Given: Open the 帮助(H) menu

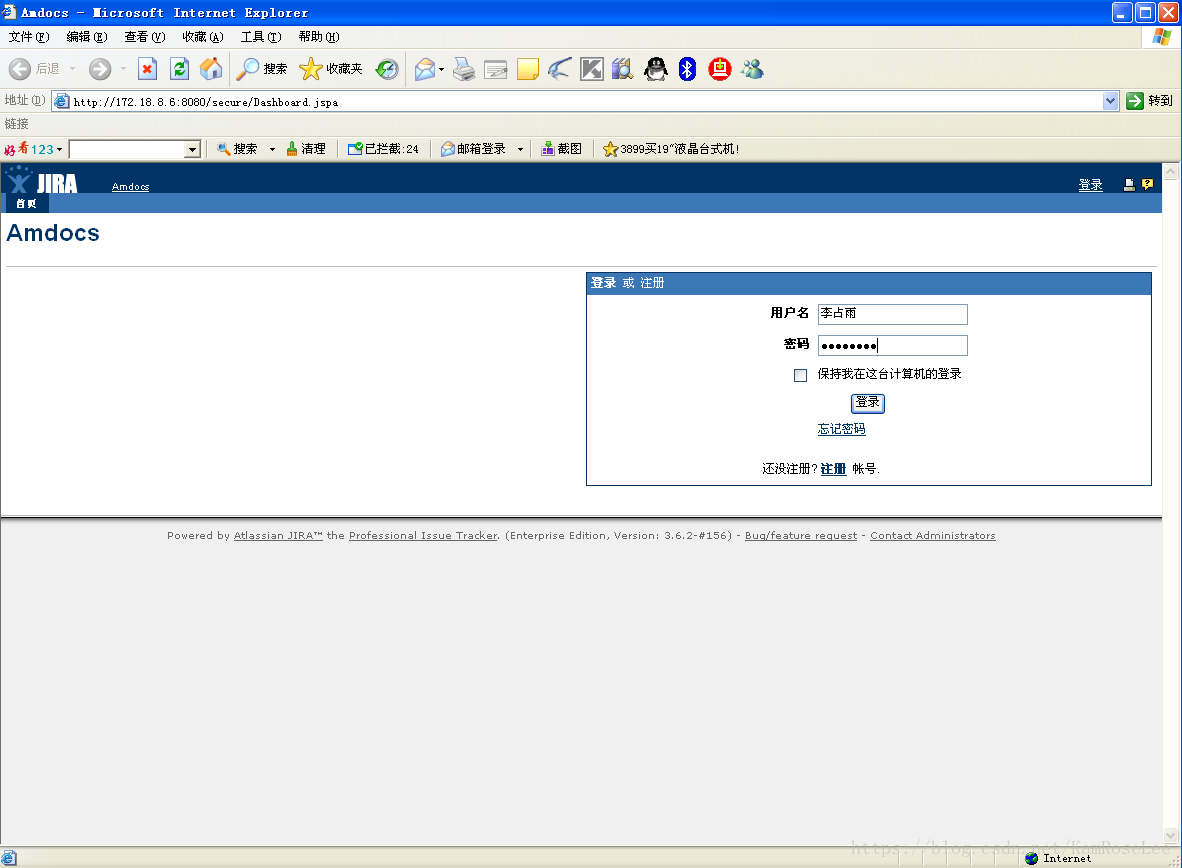Looking at the screenshot, I should (x=319, y=37).
